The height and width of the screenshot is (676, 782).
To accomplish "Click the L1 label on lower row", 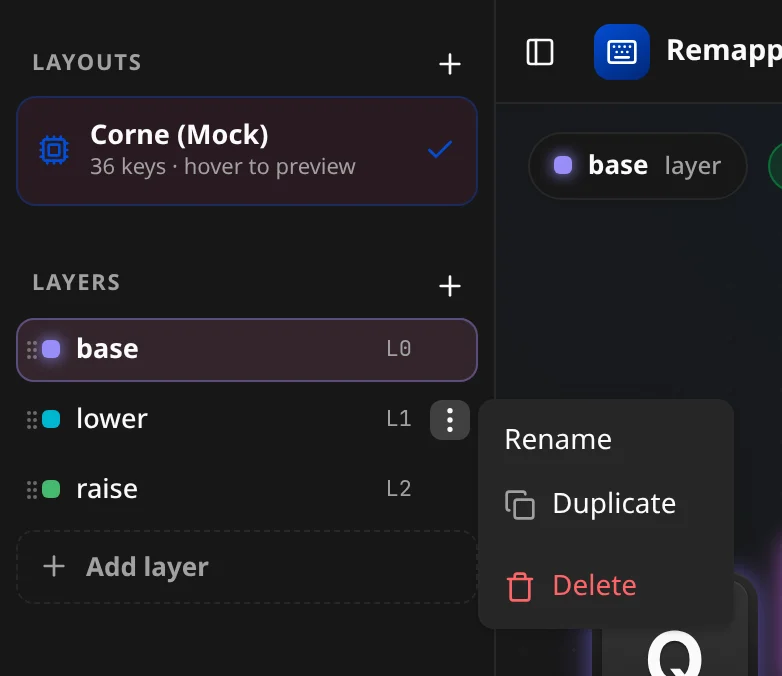I will point(399,419).
